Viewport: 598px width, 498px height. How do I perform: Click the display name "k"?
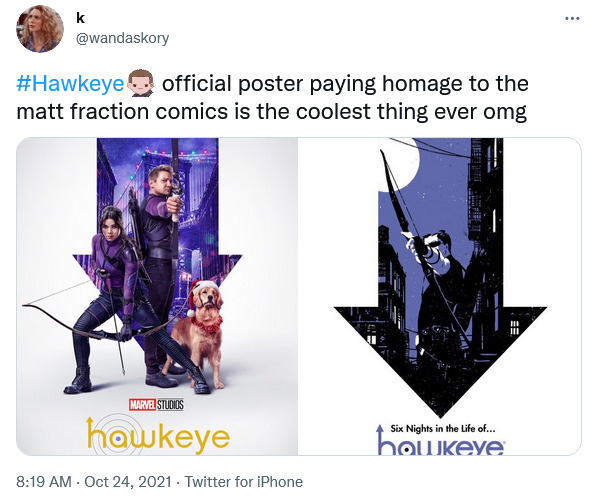pyautogui.click(x=80, y=18)
